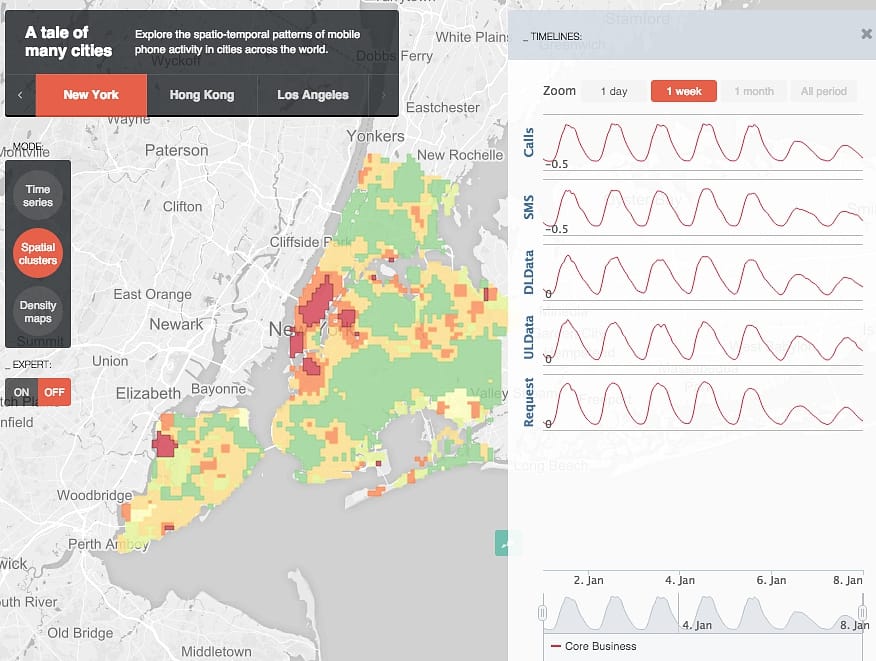Select the Spatial clusters mode
Viewport: 876px width, 661px height.
(x=37, y=253)
